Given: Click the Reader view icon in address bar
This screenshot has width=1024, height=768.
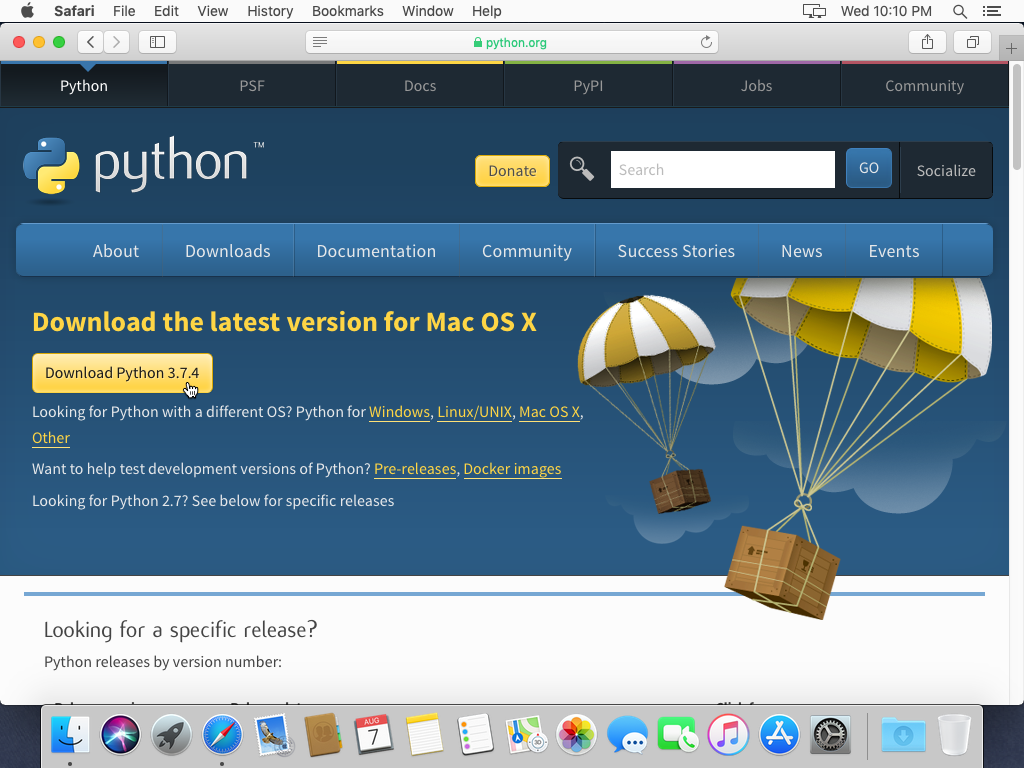Looking at the screenshot, I should click(x=320, y=42).
